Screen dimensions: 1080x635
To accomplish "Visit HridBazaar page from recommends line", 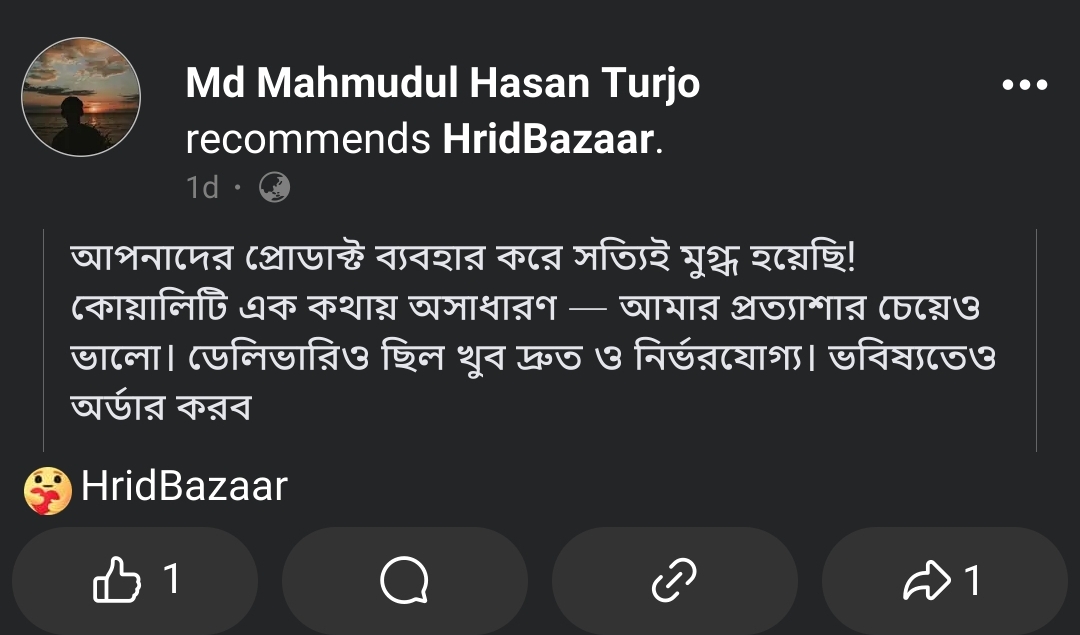I will pyautogui.click(x=548, y=139).
